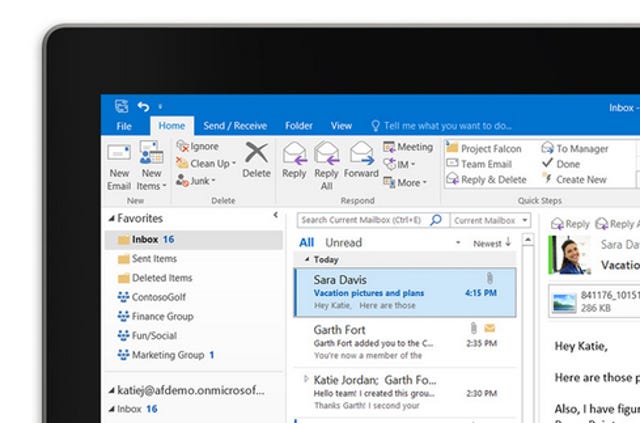Click the attachment paperclip on Sara Davis email

(x=490, y=278)
